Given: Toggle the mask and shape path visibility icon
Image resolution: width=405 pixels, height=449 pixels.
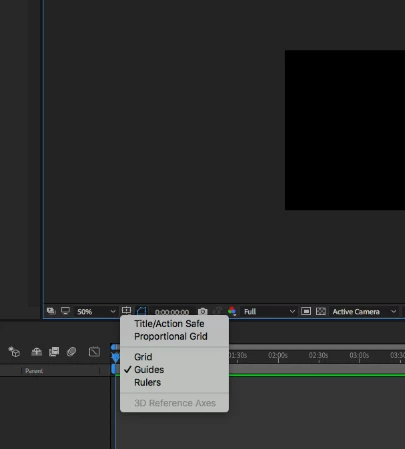Looking at the screenshot, I should click(141, 311).
